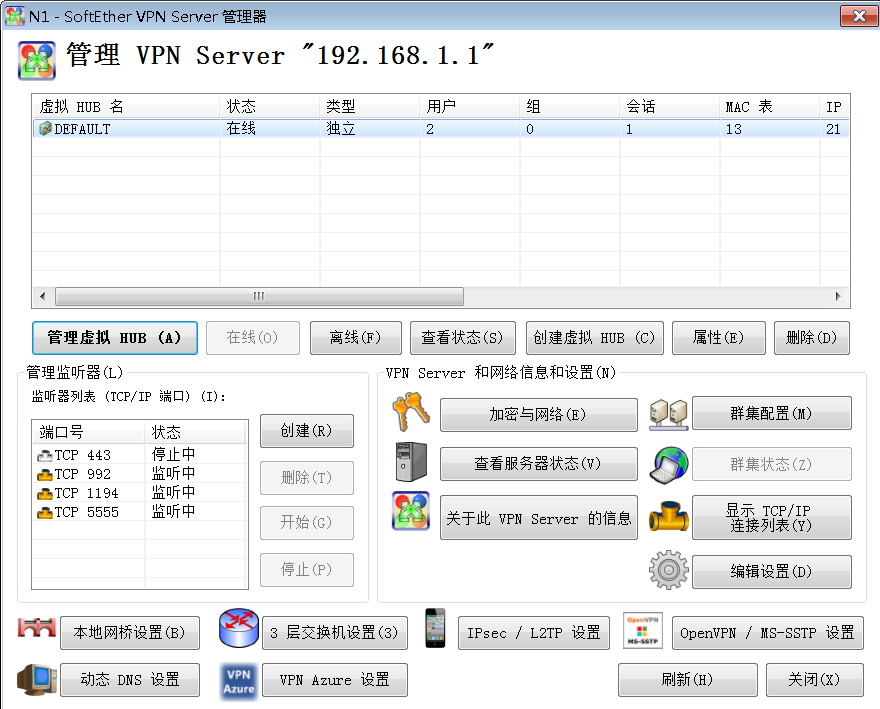Open 查看状态(S) for the hub

click(x=462, y=338)
